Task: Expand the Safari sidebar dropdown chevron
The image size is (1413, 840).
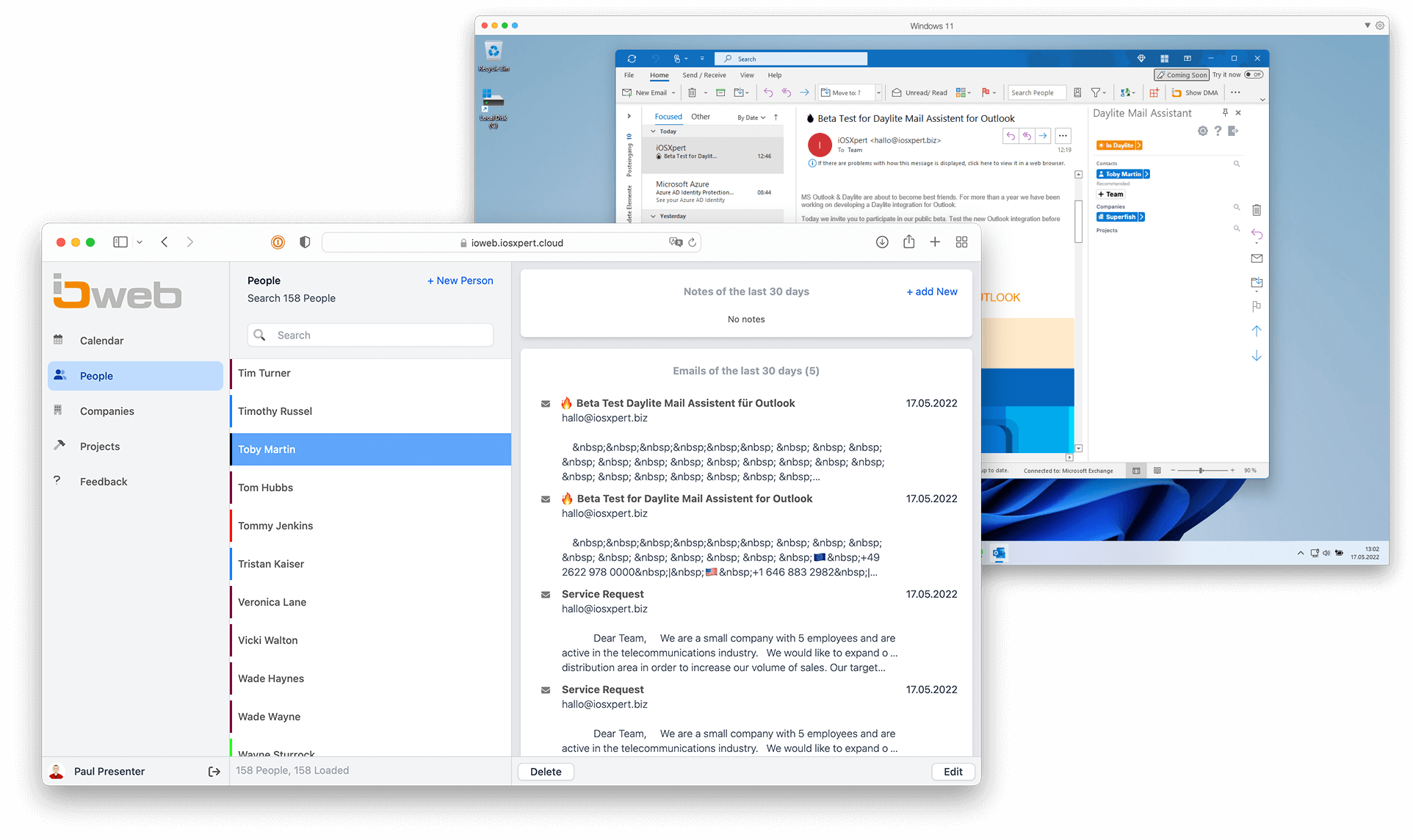Action: (140, 242)
